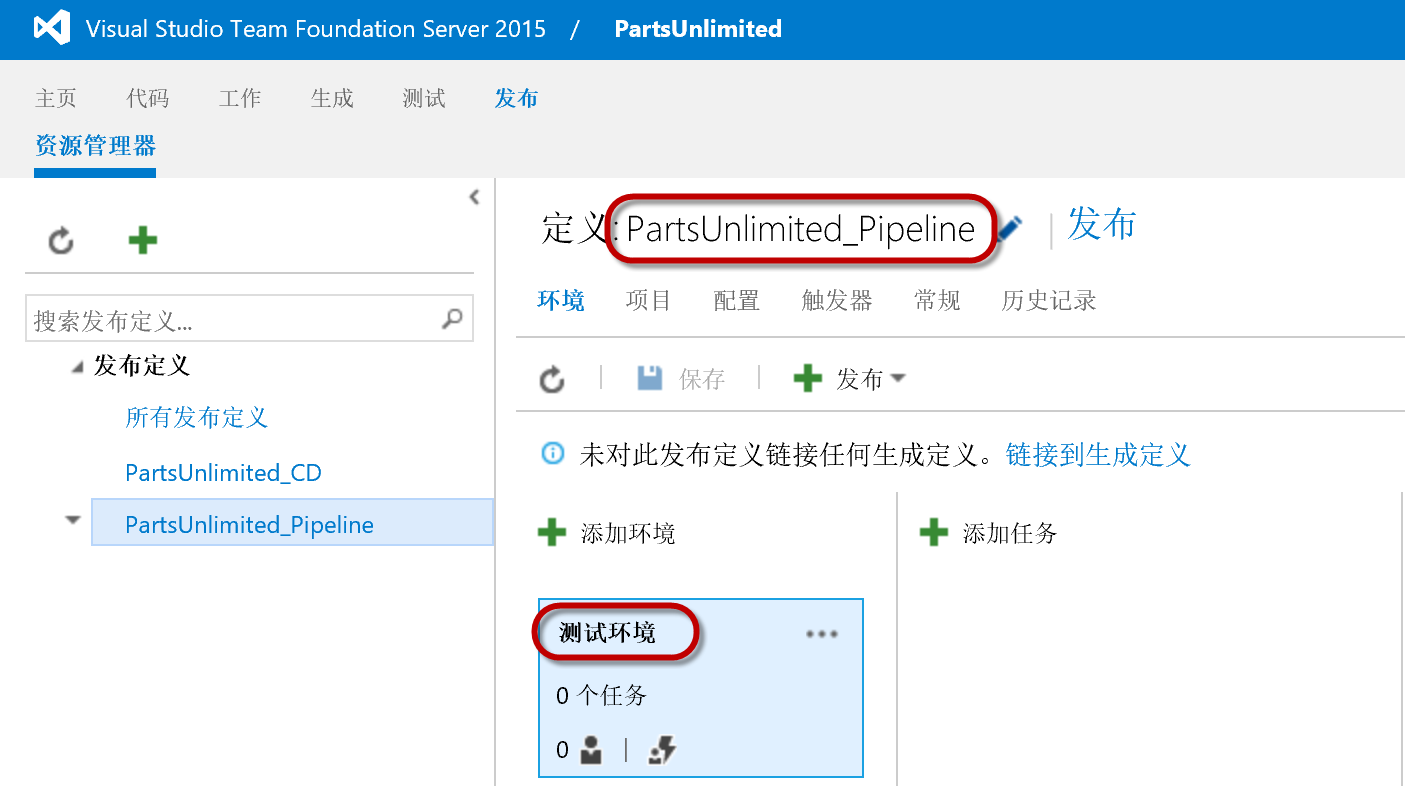The image size is (1405, 786).
Task: Click the info icon beside the link message
Action: pos(552,454)
